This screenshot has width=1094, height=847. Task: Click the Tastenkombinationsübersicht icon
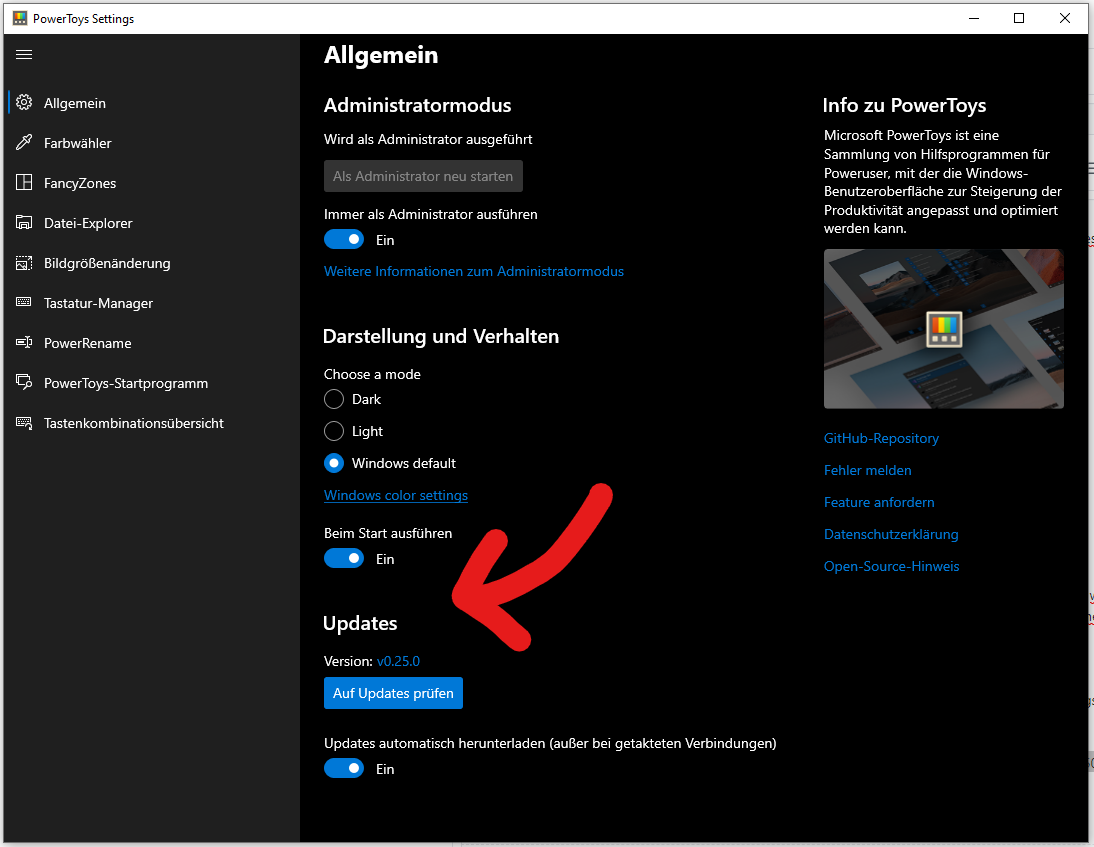click(x=22, y=422)
